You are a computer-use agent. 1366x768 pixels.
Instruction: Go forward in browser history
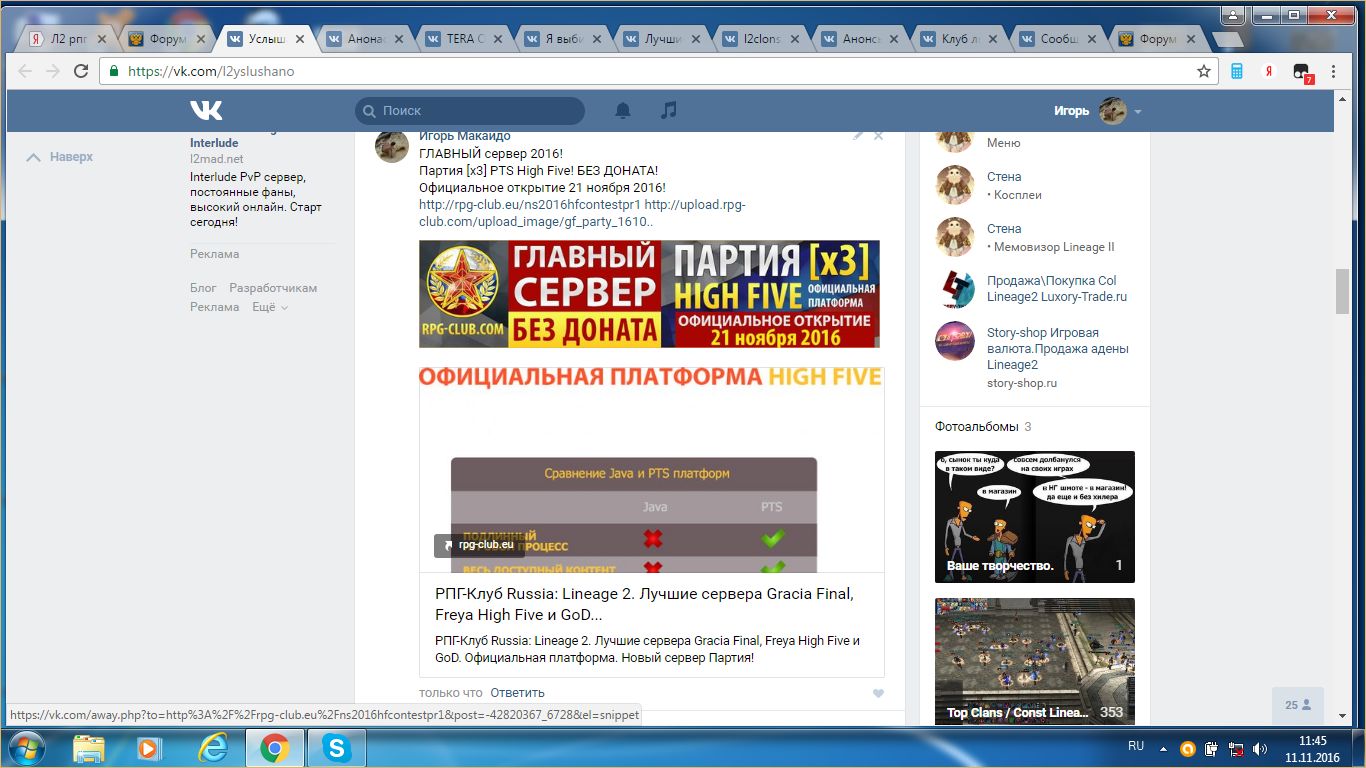(53, 71)
